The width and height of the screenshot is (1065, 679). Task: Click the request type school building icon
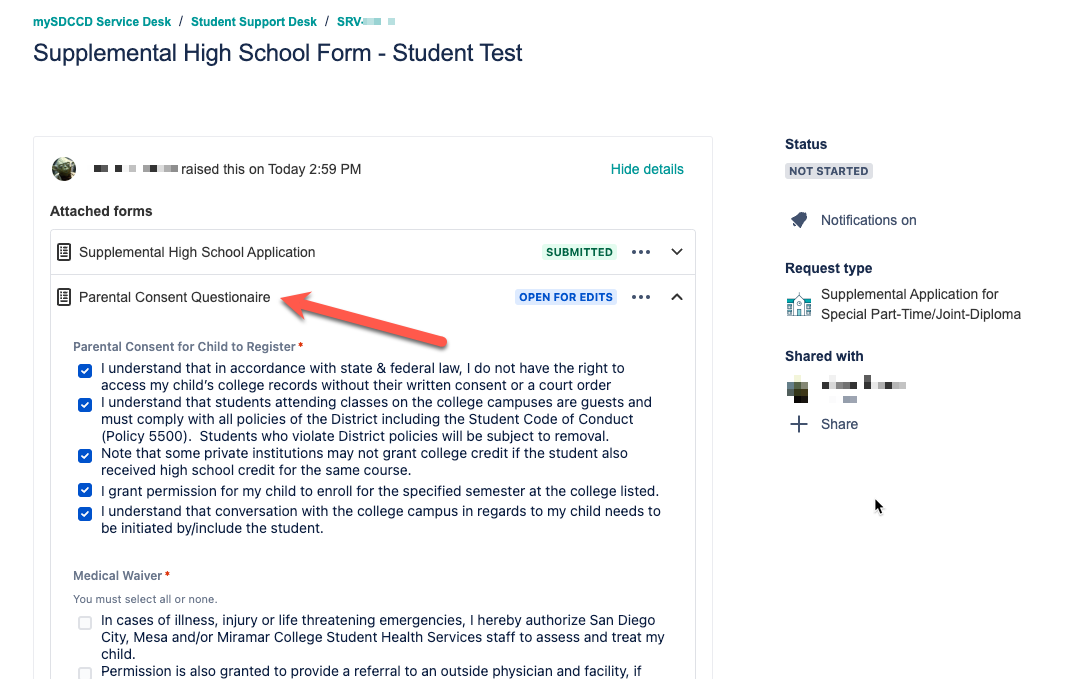tap(799, 305)
